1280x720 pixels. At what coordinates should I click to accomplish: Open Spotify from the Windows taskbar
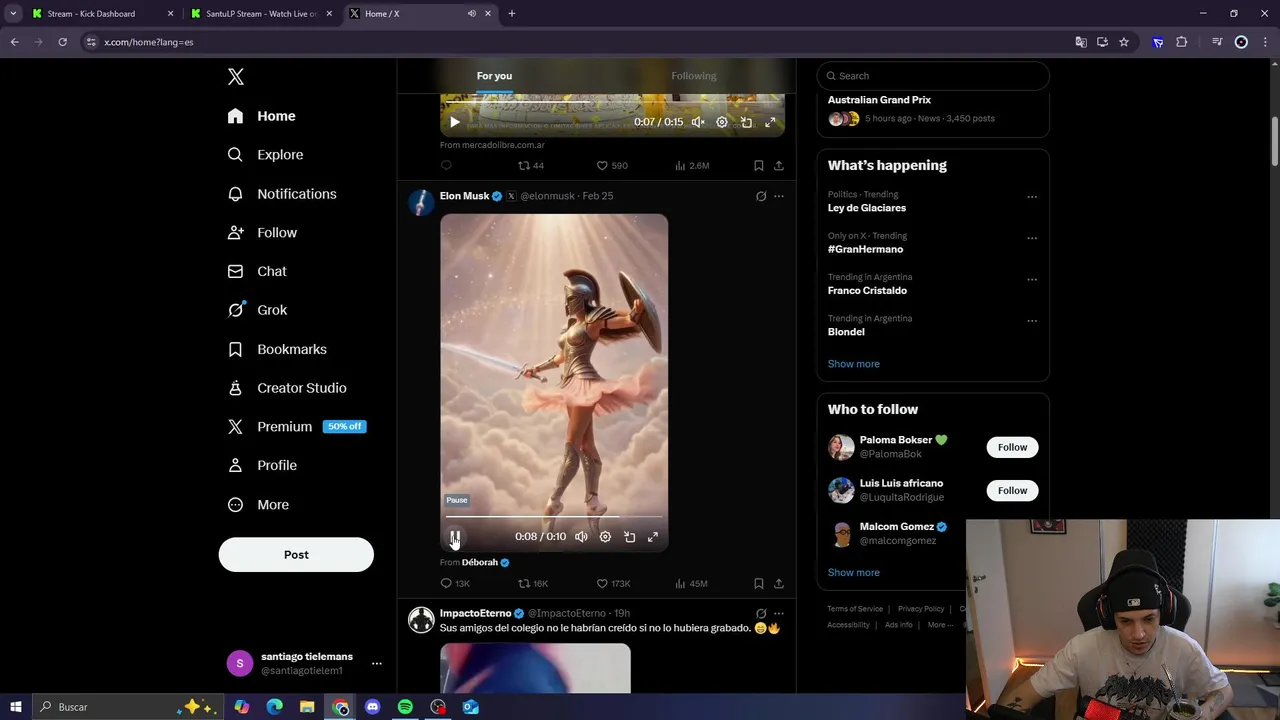(405, 707)
